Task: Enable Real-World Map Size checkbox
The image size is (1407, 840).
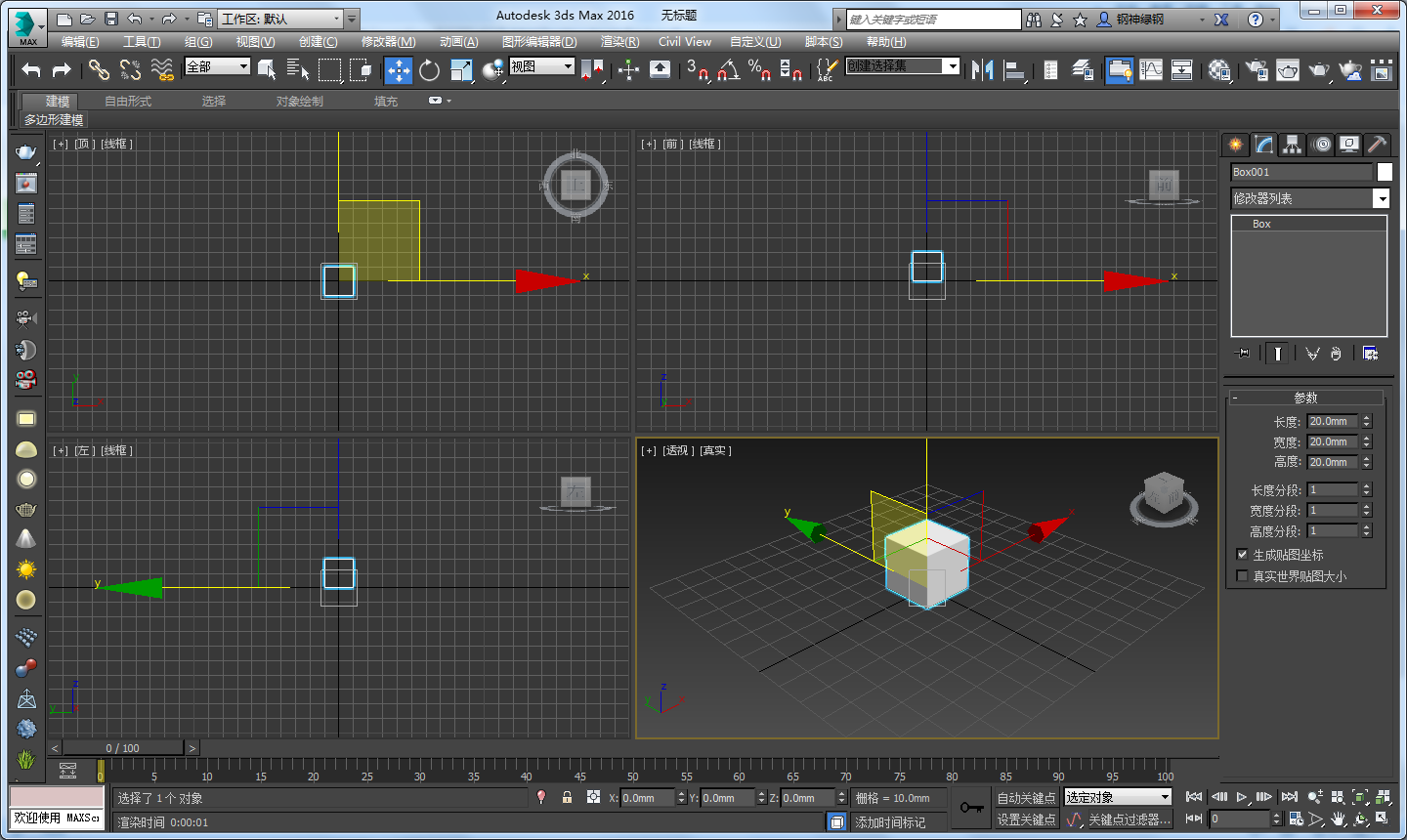Action: 1242,575
